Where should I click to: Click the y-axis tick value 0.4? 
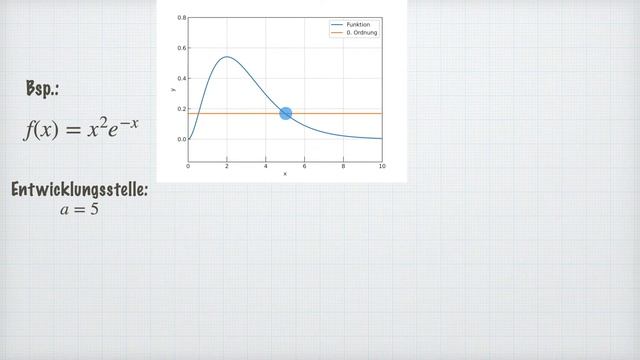click(x=182, y=78)
